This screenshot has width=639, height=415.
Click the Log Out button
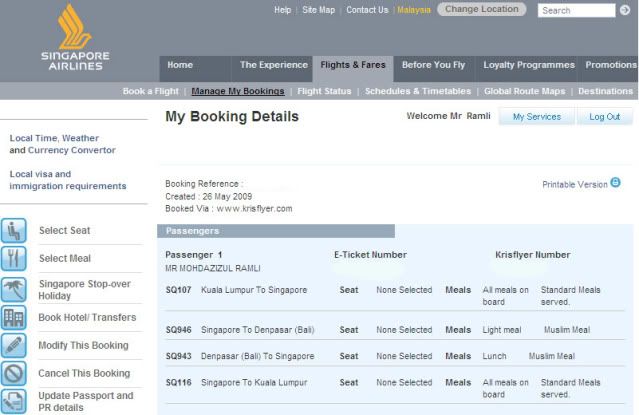tap(604, 117)
